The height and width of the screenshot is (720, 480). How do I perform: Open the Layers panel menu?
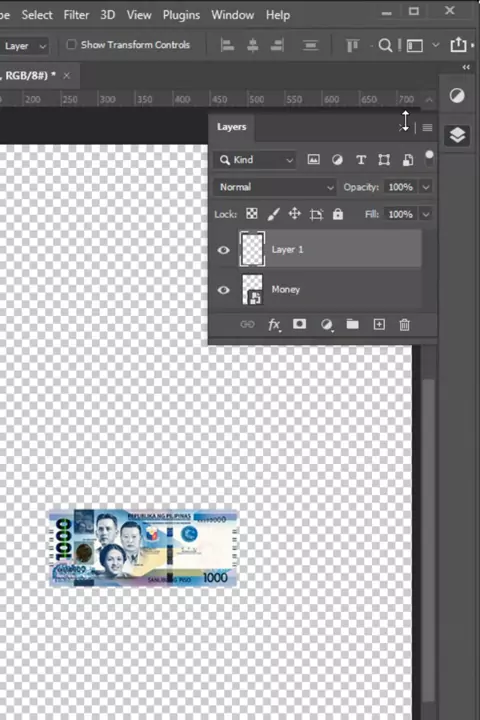427,128
